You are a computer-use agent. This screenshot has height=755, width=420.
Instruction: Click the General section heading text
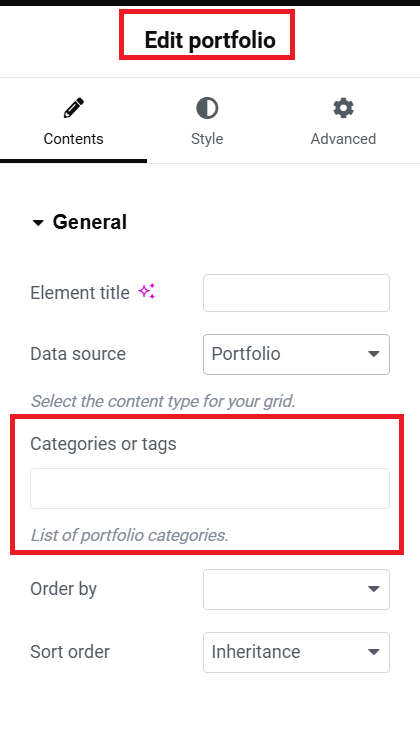tap(90, 222)
